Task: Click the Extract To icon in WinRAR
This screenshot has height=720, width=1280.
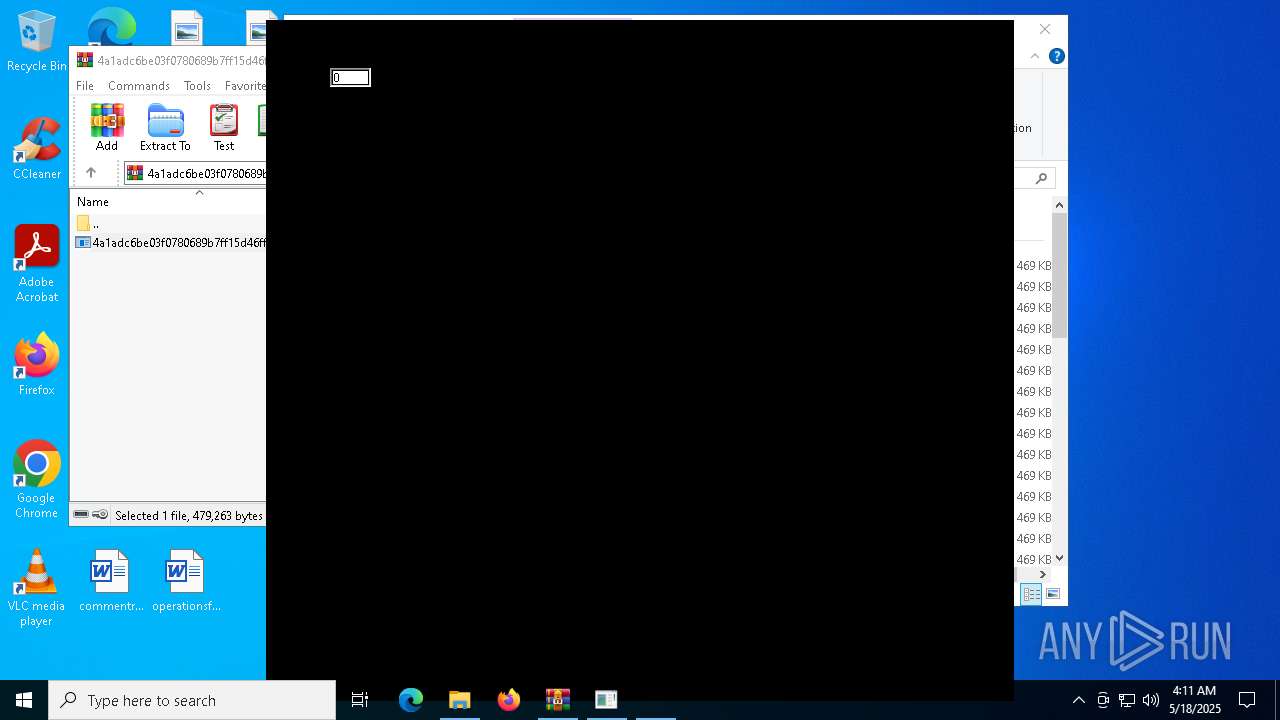Action: [x=165, y=127]
